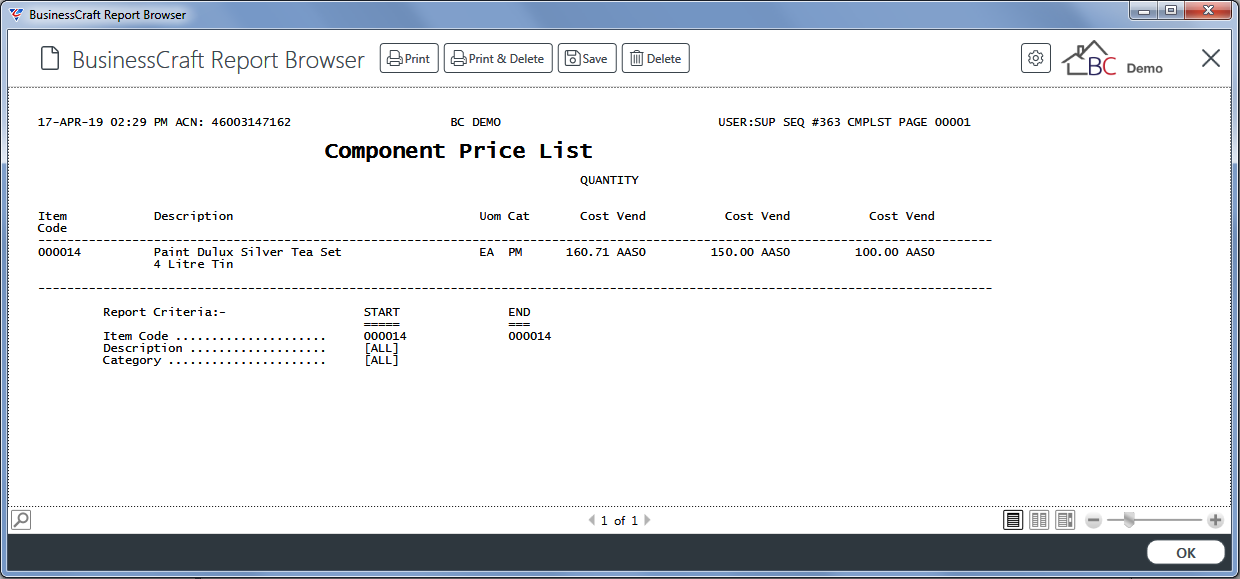Click vendor AAS0 beside the 100.00 cost

tap(920, 252)
